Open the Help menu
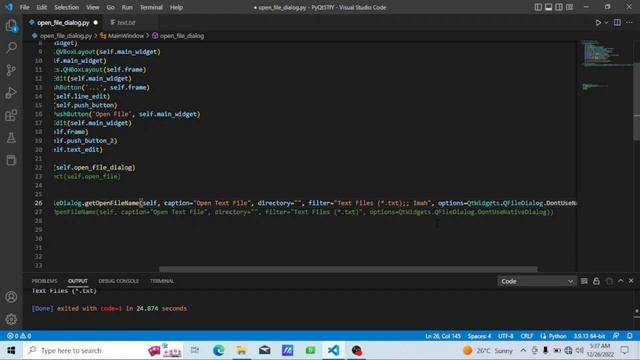 pyautogui.click(x=176, y=7)
